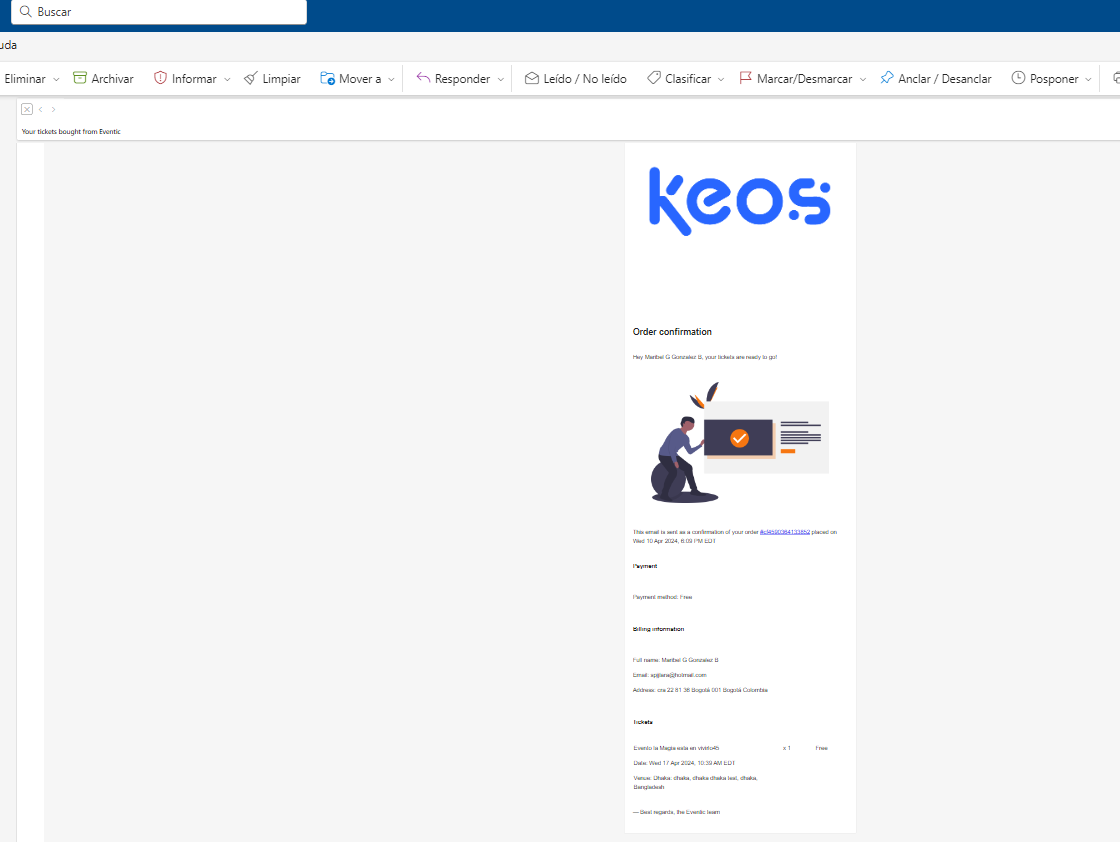
Task: Click the Limpiar broom icon
Action: (x=251, y=78)
